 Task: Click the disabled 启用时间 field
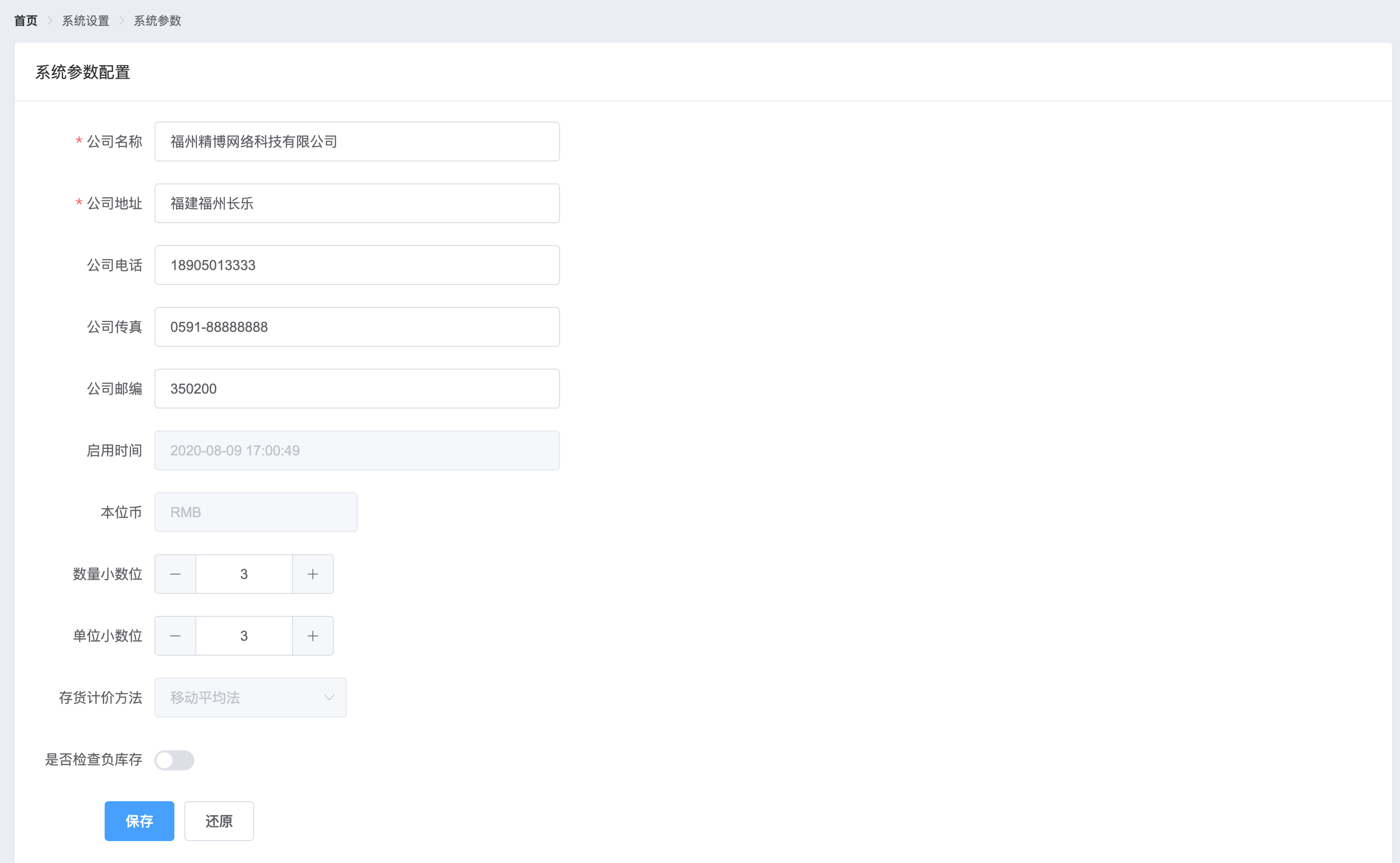click(x=357, y=450)
